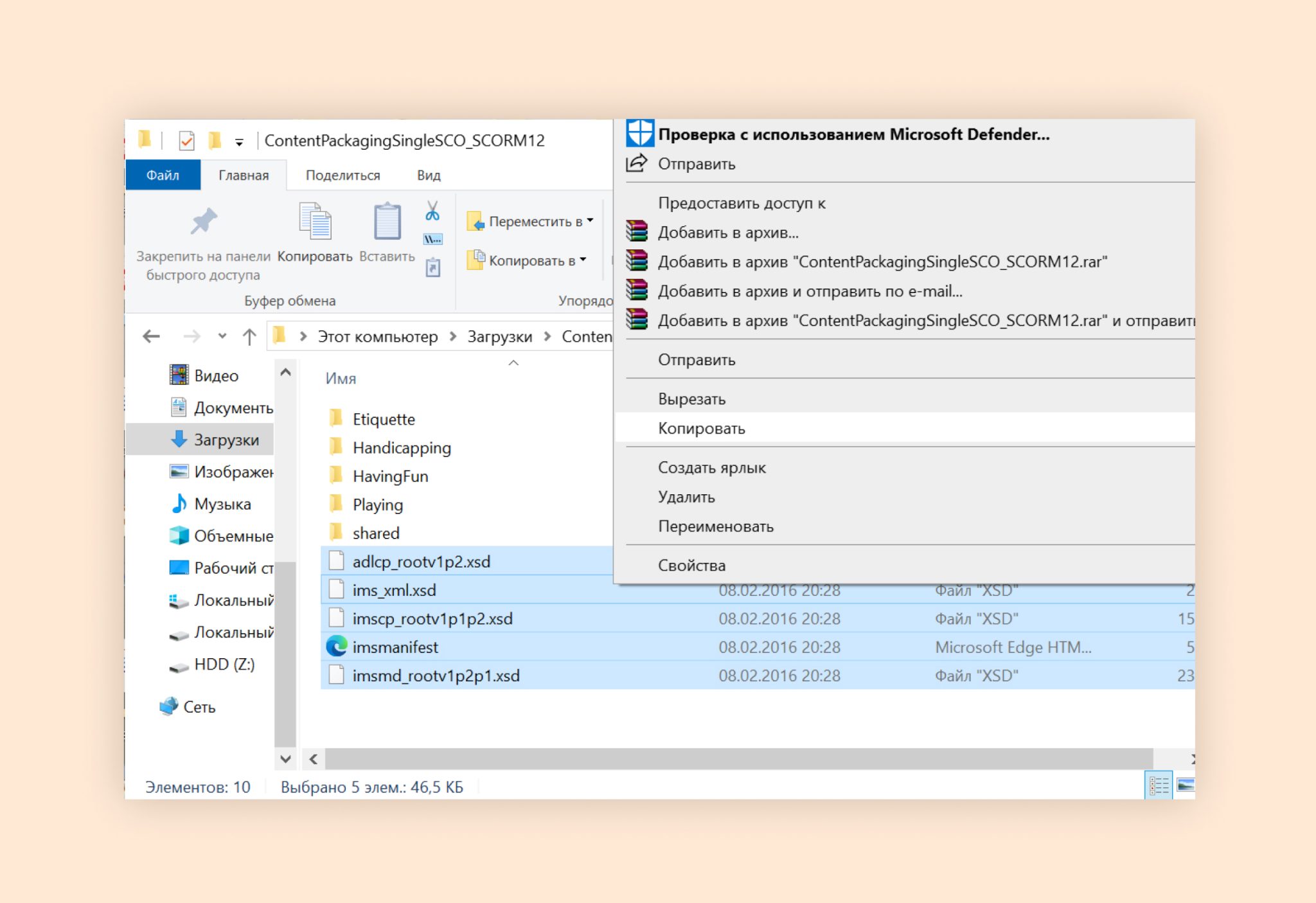Click Properties checkmark icon in title bar

[186, 140]
